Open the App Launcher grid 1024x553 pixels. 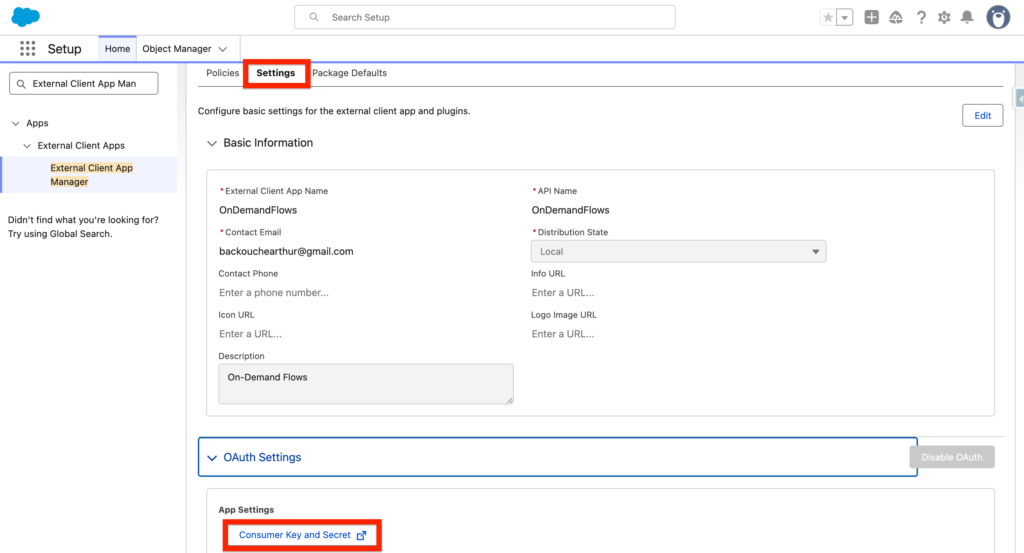[x=28, y=49]
